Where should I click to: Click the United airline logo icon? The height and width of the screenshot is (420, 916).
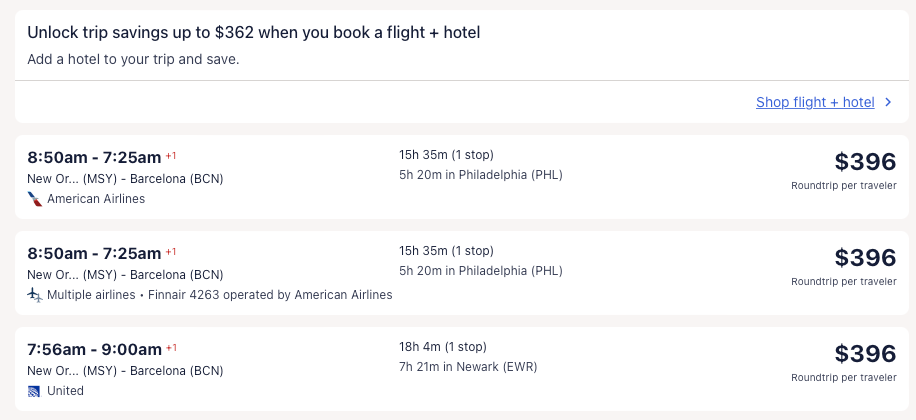pyautogui.click(x=35, y=391)
